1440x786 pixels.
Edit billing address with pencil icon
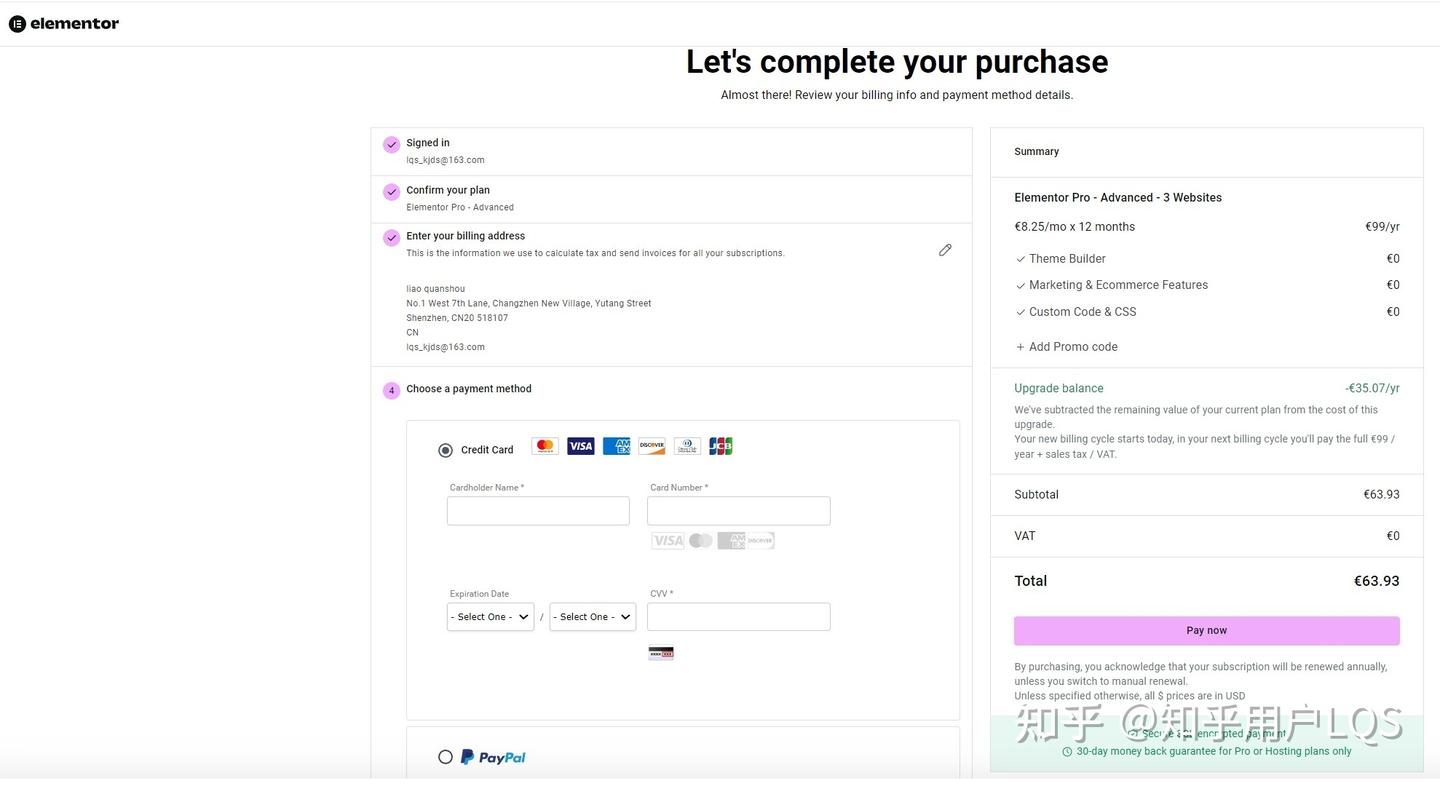coord(945,250)
